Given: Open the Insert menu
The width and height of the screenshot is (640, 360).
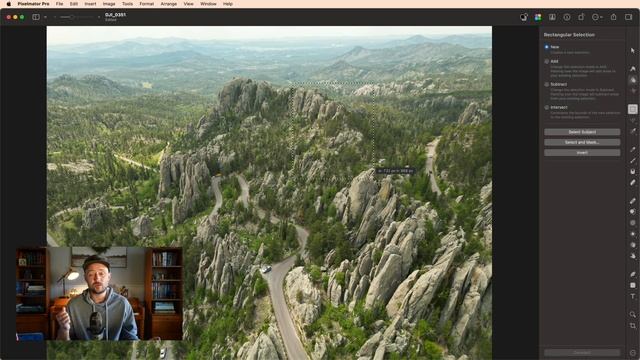Looking at the screenshot, I should tap(90, 4).
